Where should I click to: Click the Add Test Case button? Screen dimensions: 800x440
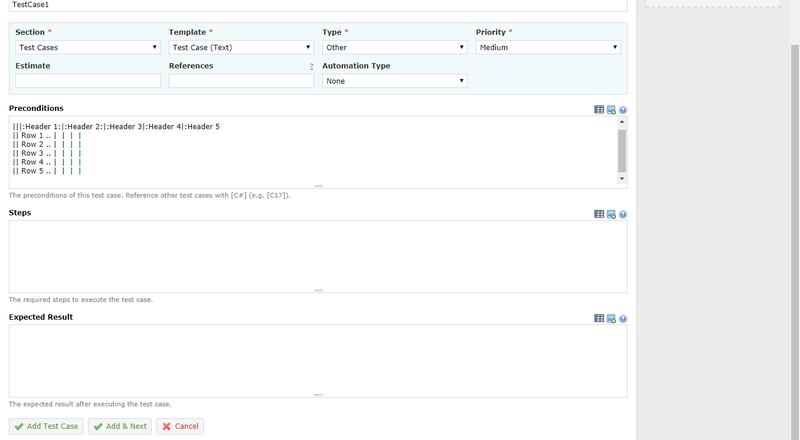coord(46,426)
